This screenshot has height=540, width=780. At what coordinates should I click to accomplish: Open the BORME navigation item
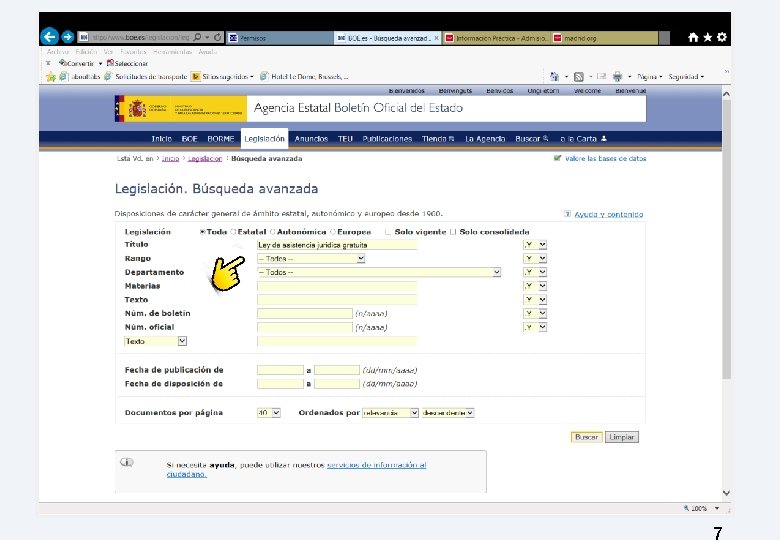tap(220, 139)
